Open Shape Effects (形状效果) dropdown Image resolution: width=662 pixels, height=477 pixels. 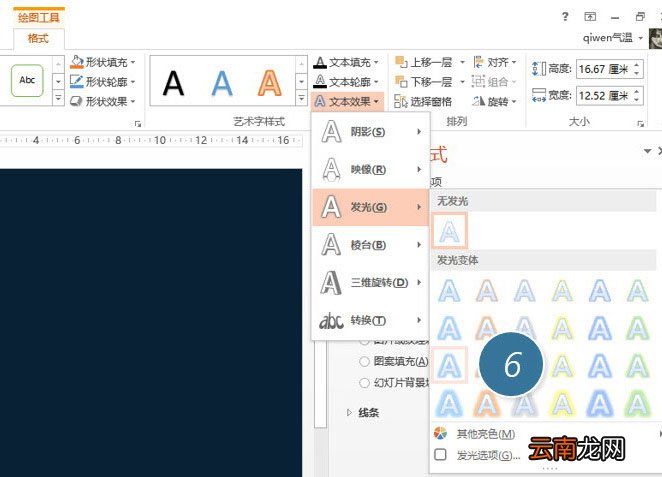(x=103, y=101)
